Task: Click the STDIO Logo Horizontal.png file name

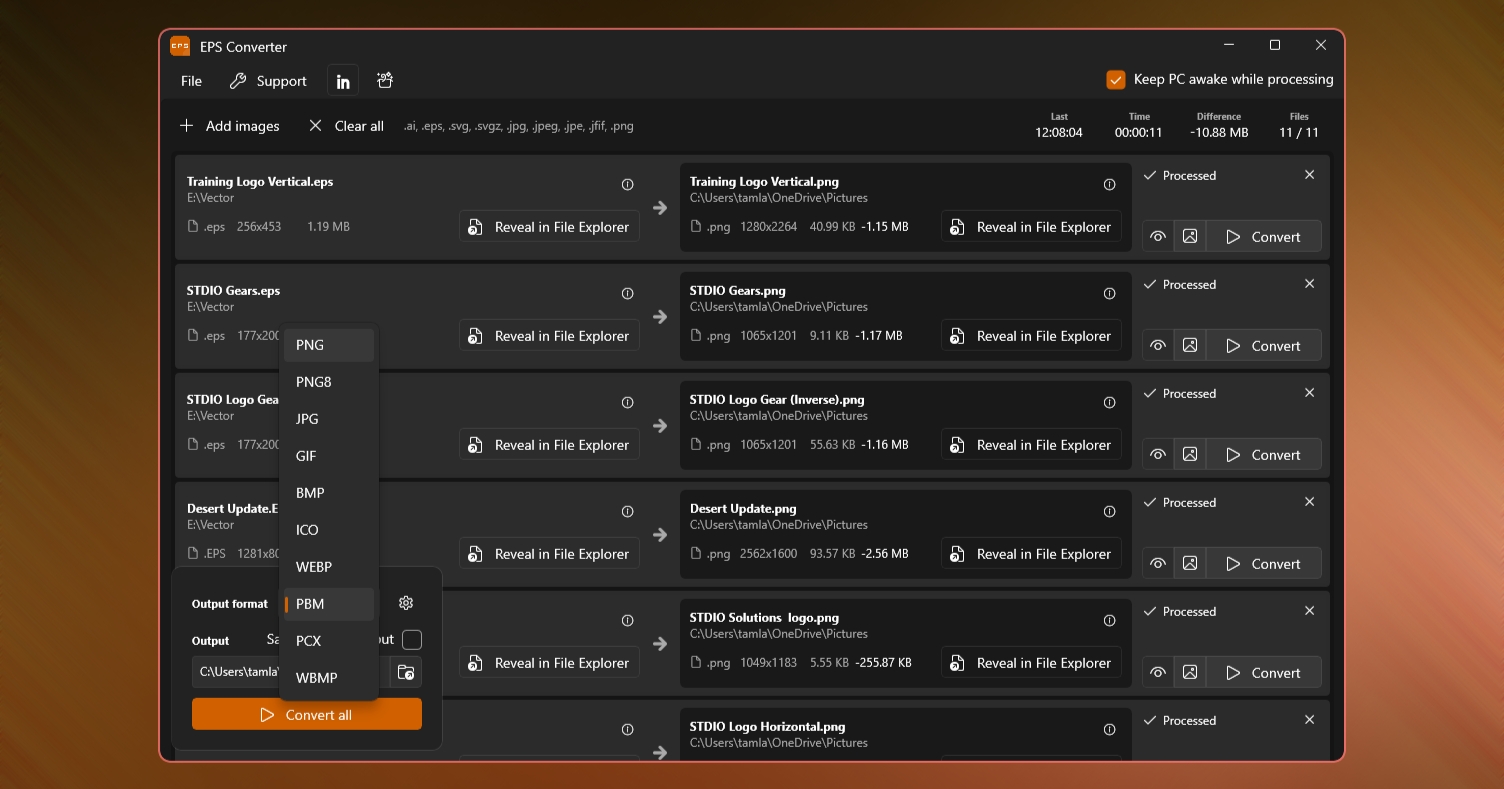Action: click(x=767, y=727)
